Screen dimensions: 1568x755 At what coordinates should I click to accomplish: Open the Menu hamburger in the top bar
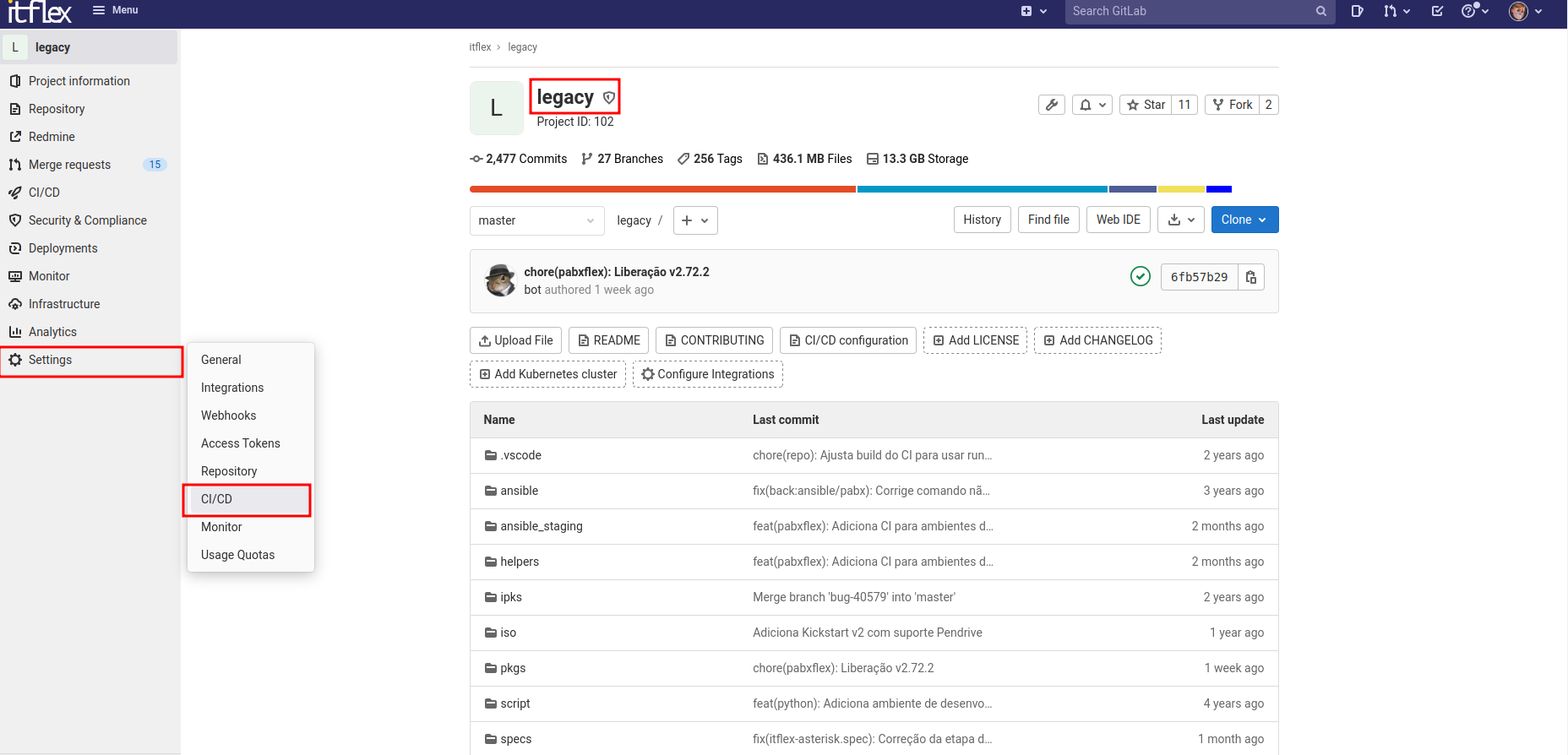(115, 10)
